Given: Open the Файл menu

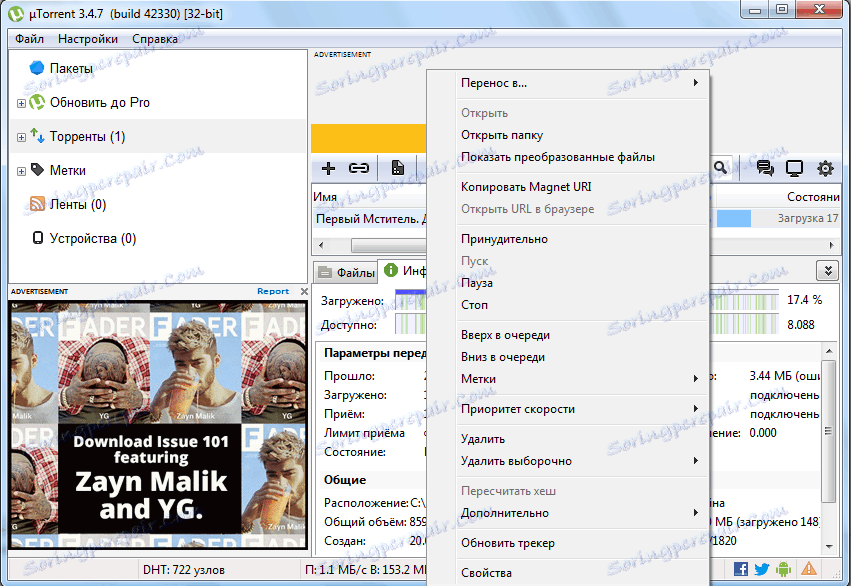Looking at the screenshot, I should point(29,39).
